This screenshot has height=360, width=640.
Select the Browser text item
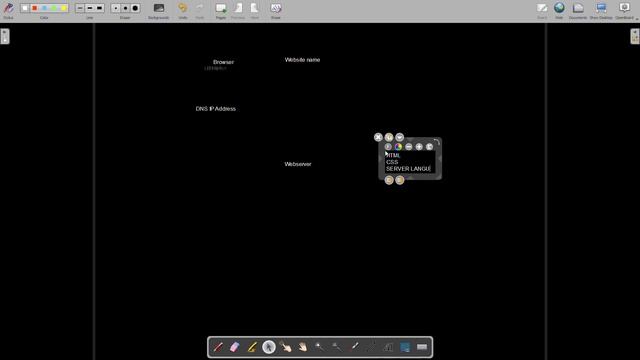point(223,62)
